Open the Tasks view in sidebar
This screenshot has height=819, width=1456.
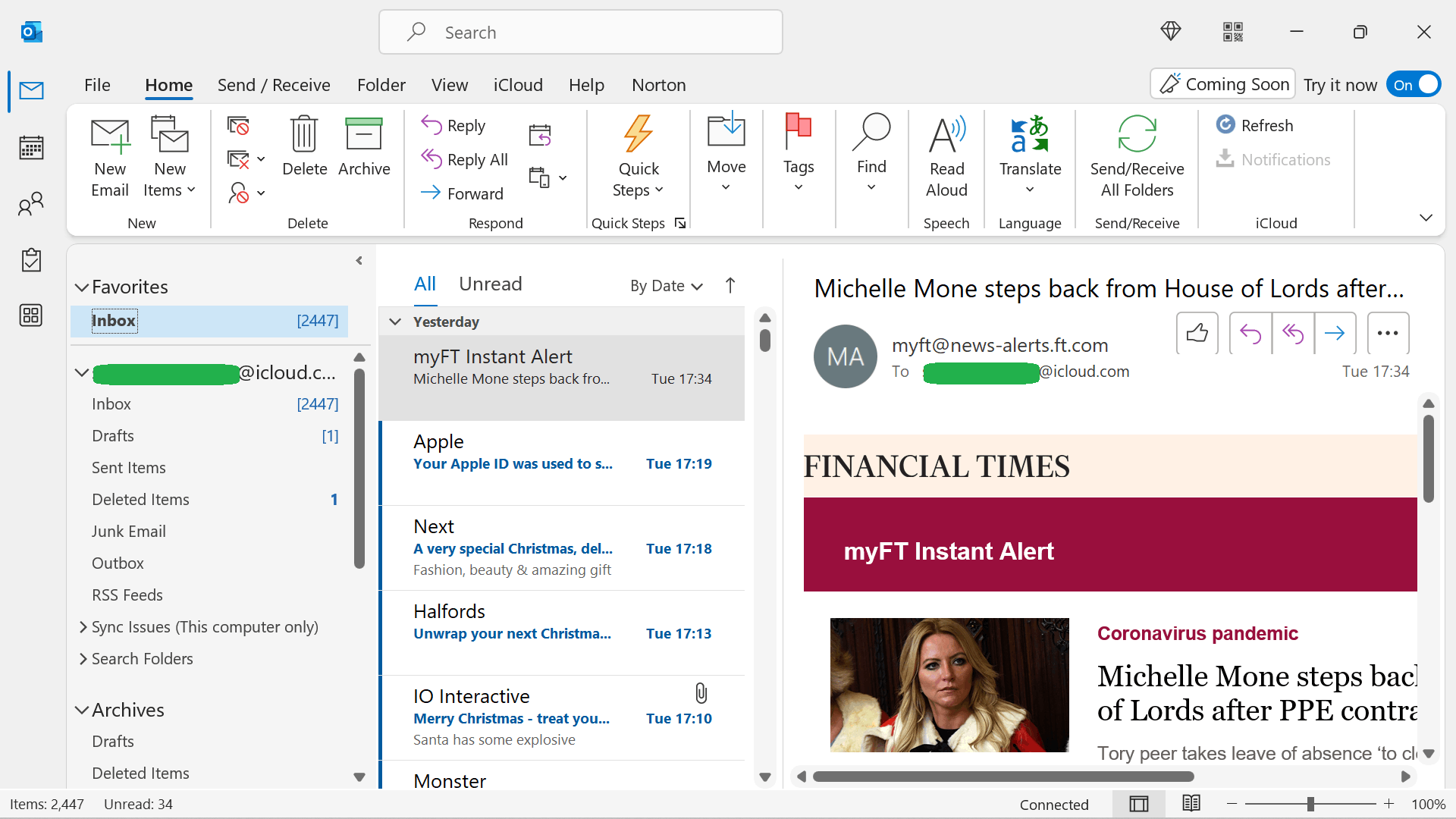point(31,259)
